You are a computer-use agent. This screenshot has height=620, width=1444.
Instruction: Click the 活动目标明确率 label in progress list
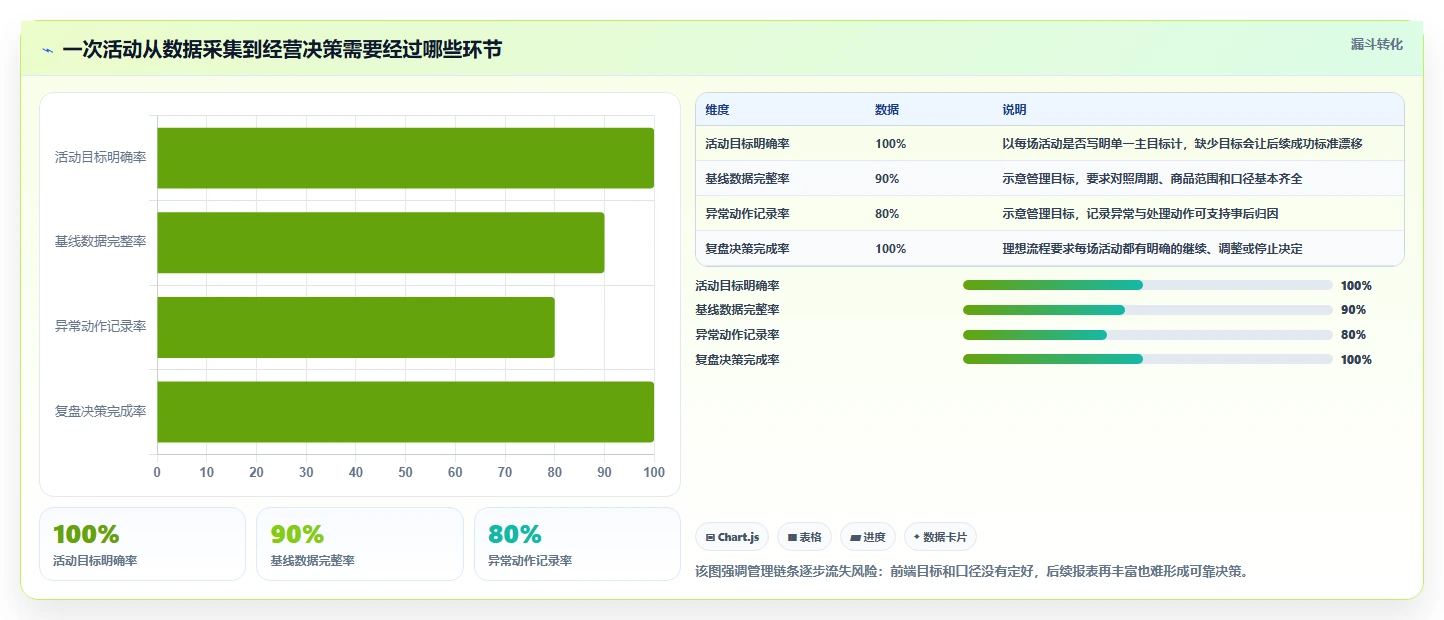click(x=737, y=286)
